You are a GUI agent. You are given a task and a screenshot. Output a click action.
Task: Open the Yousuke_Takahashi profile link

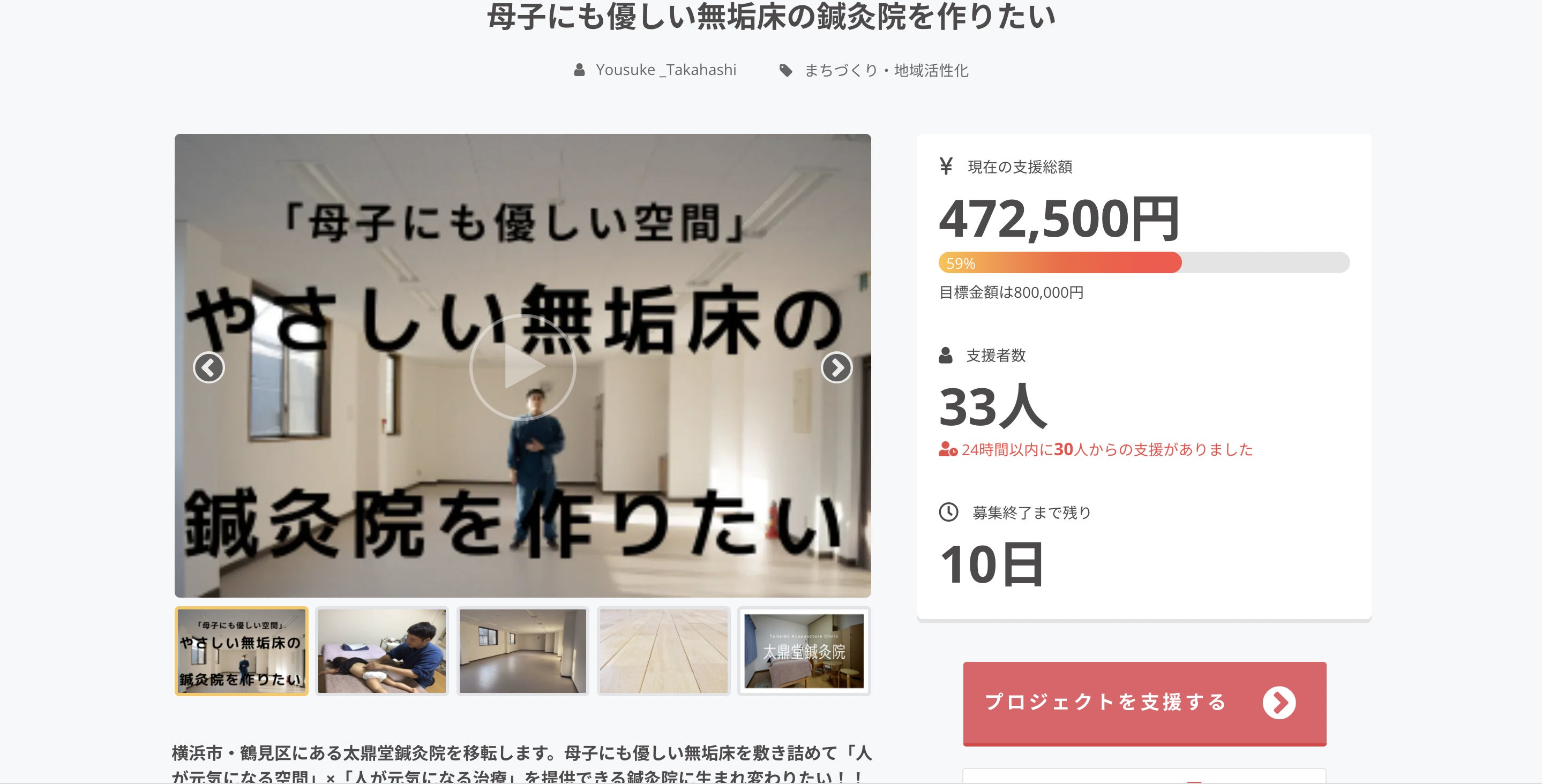(x=665, y=70)
